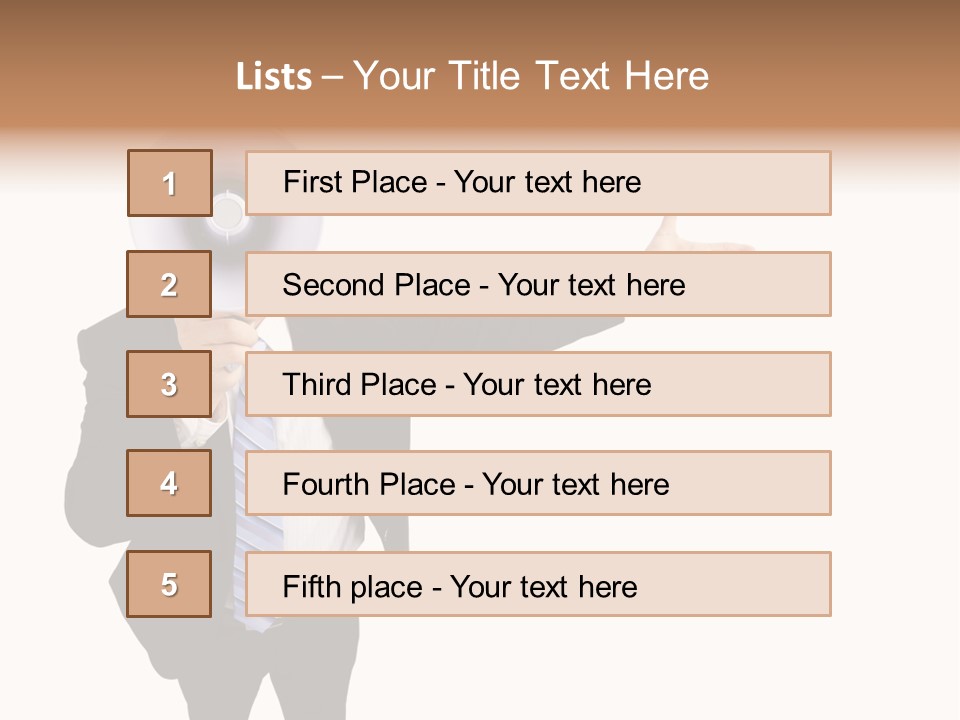Click the number 5 box

(169, 583)
